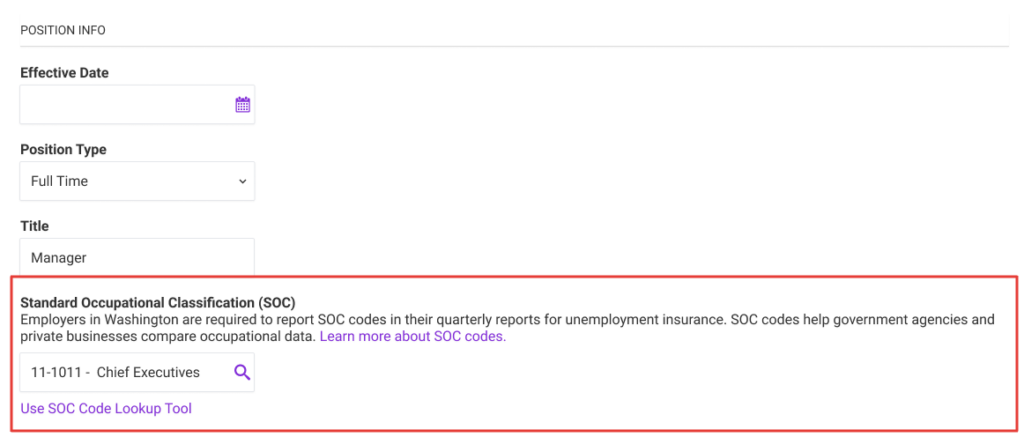Open the Effective Date calendar picker icon
The image size is (1024, 437).
coord(243,105)
